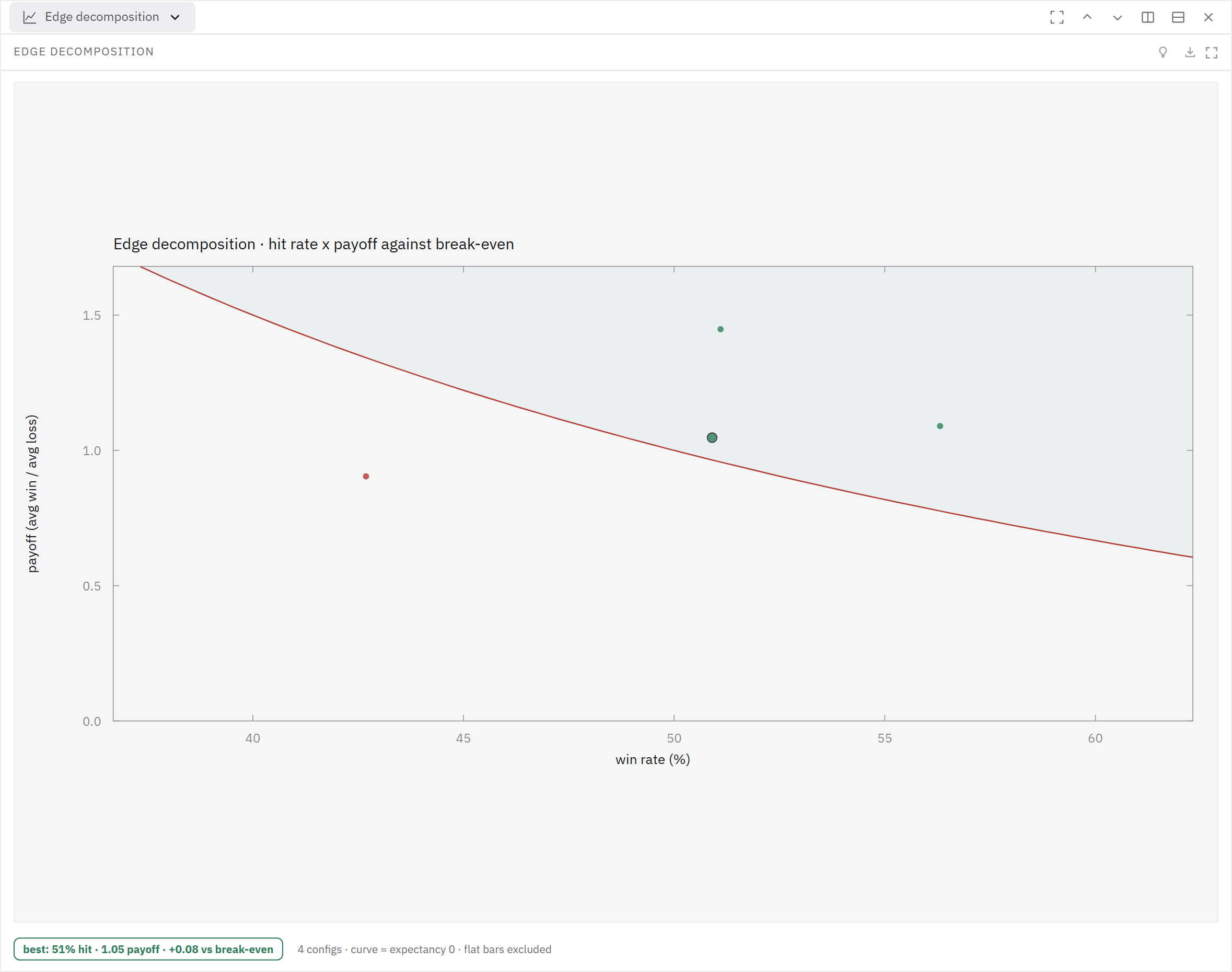
Task: Download the chart image
Action: [1190, 52]
